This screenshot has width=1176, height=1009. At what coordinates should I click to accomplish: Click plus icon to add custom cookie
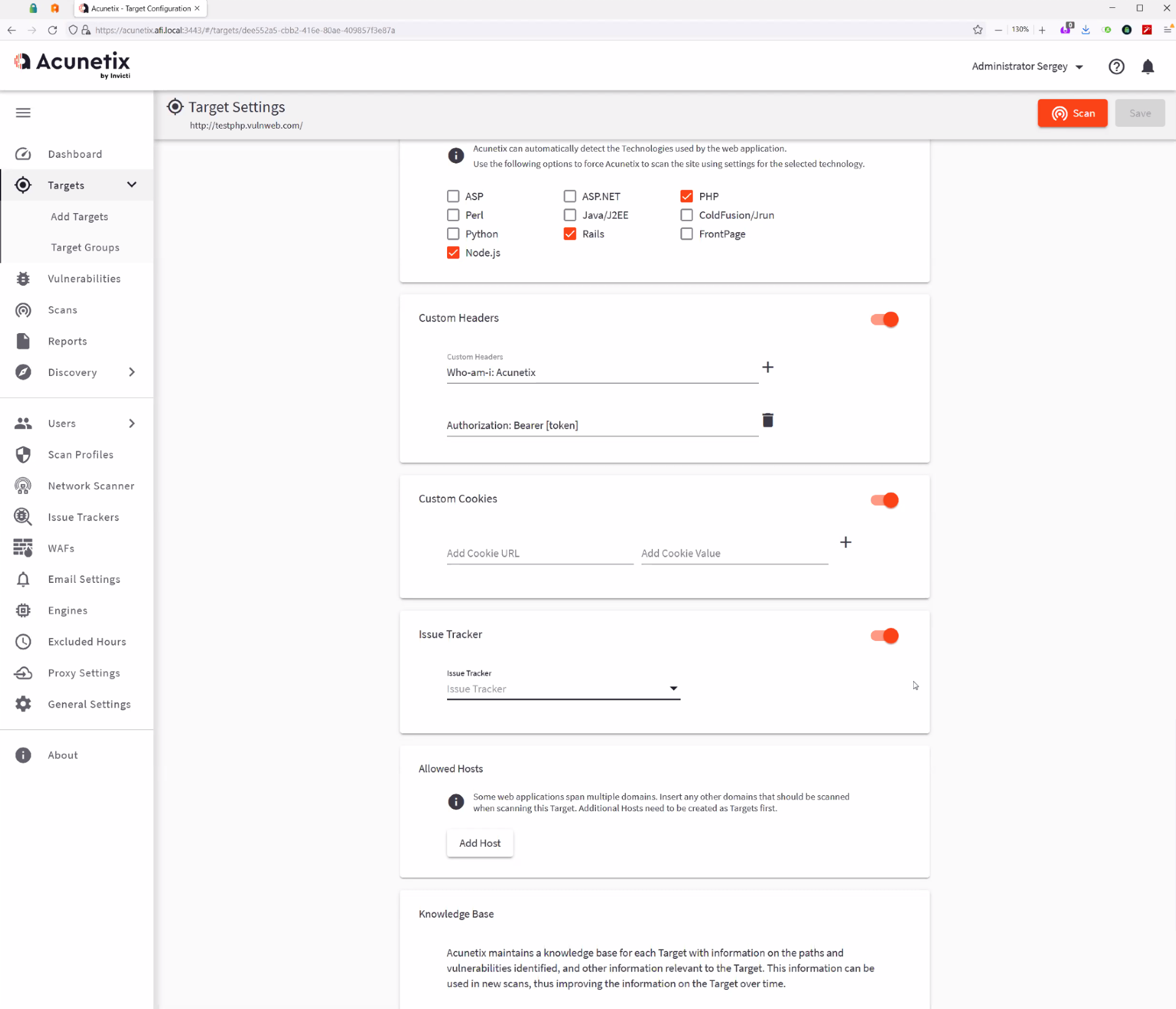pos(845,542)
